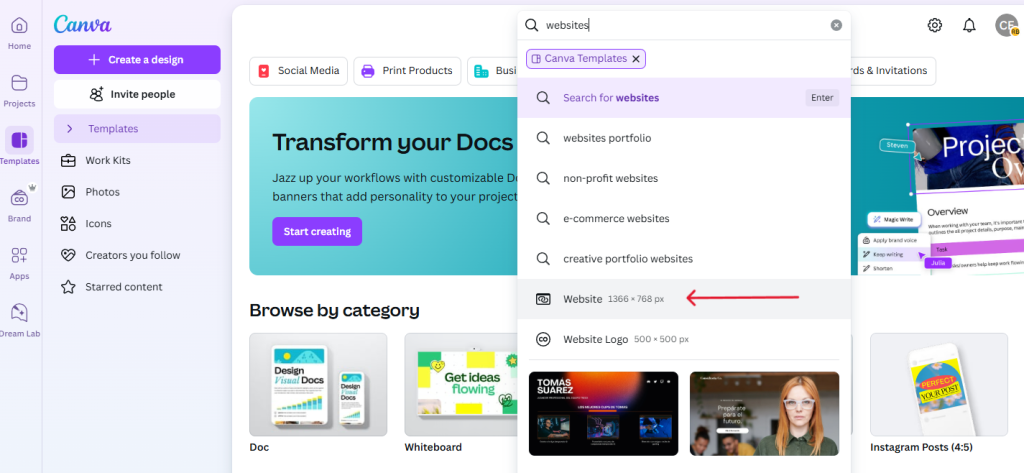
Task: Click the Website Logo design type icon
Action: tap(543, 339)
